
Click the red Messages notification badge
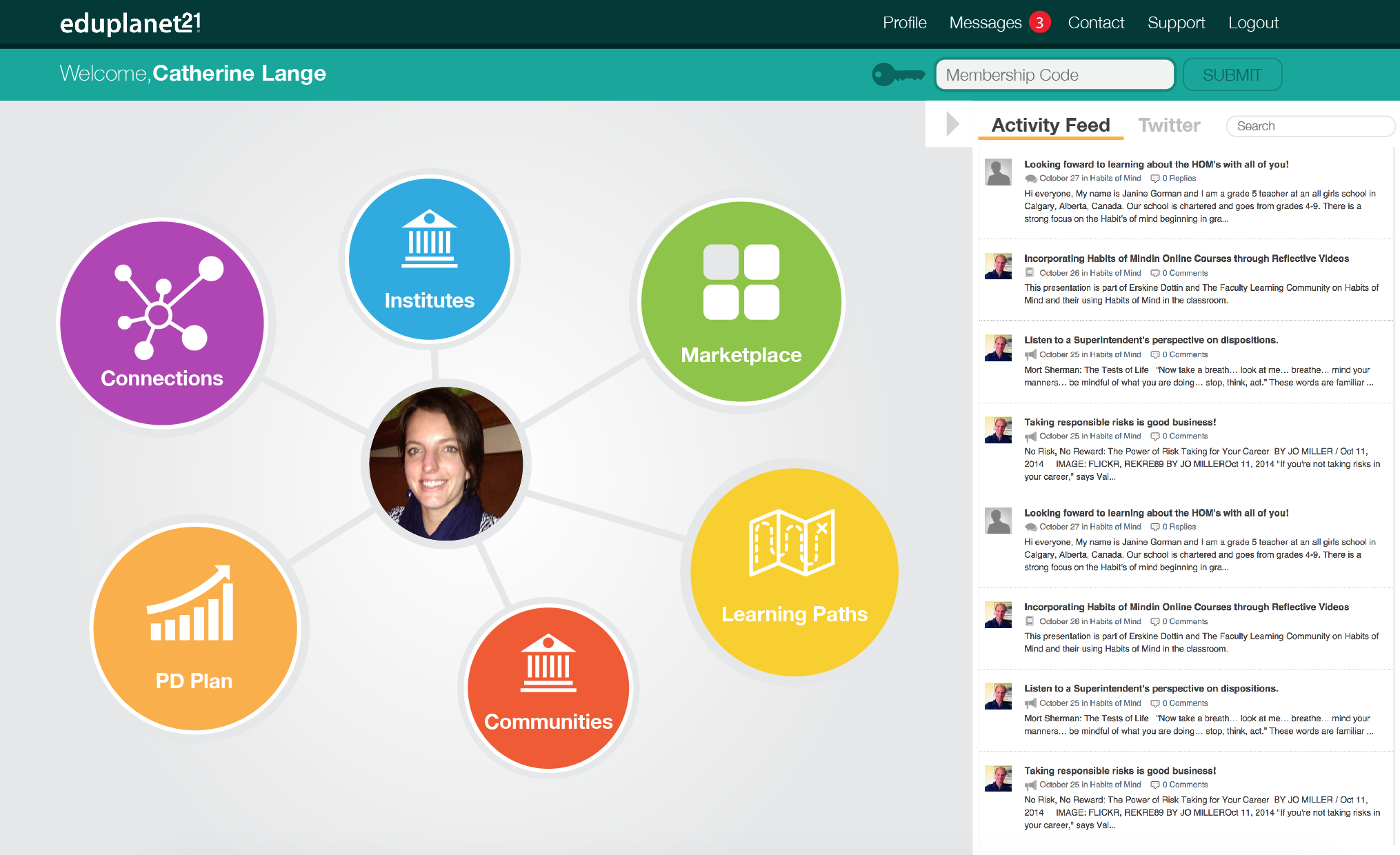click(1039, 23)
